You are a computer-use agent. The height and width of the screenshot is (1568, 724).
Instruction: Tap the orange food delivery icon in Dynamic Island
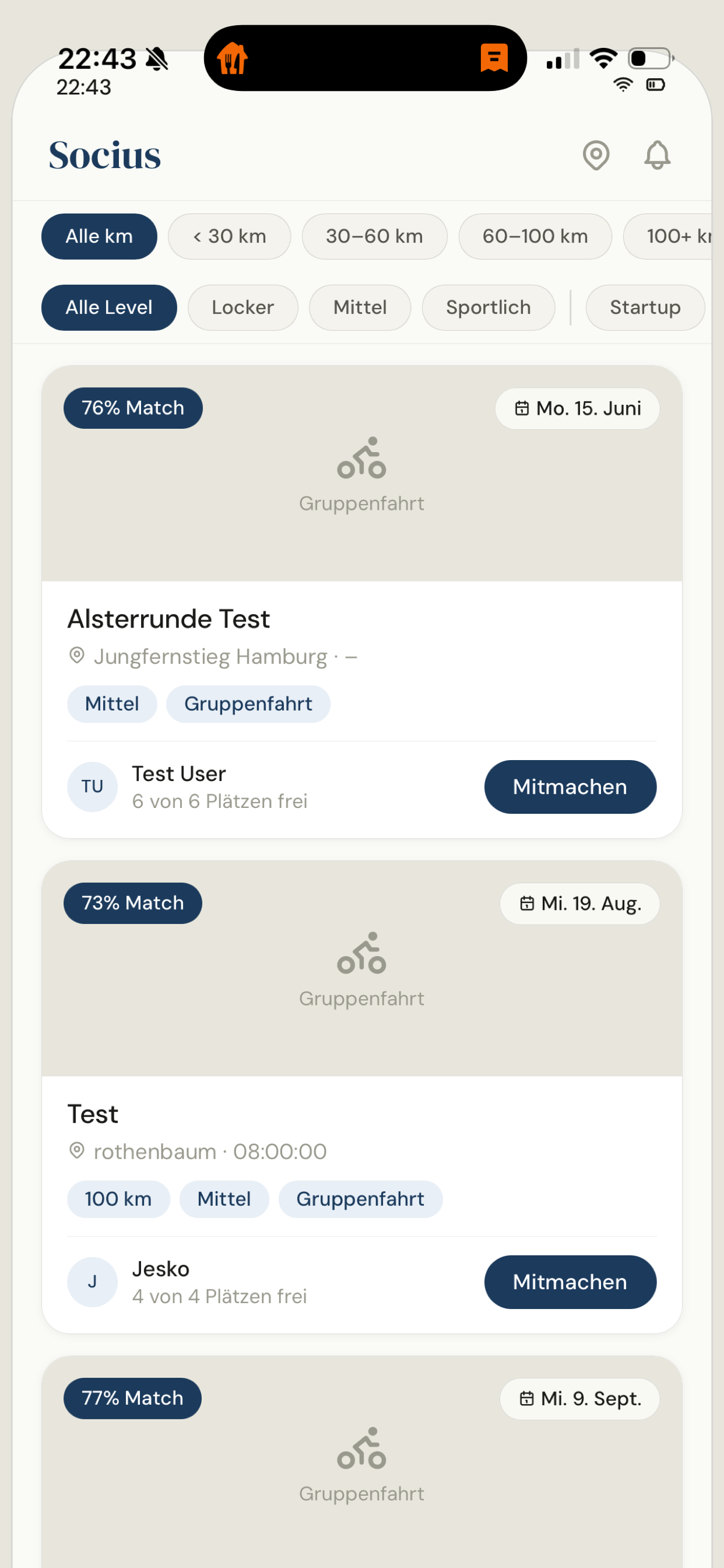pos(233,58)
